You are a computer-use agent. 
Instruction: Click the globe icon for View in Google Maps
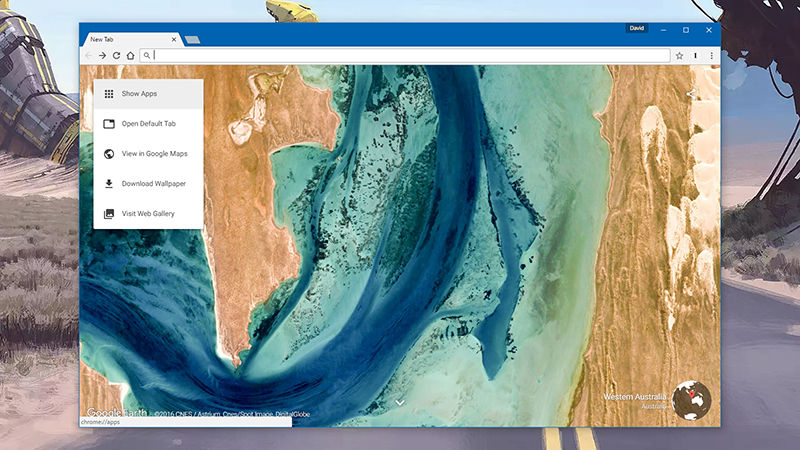click(x=109, y=154)
